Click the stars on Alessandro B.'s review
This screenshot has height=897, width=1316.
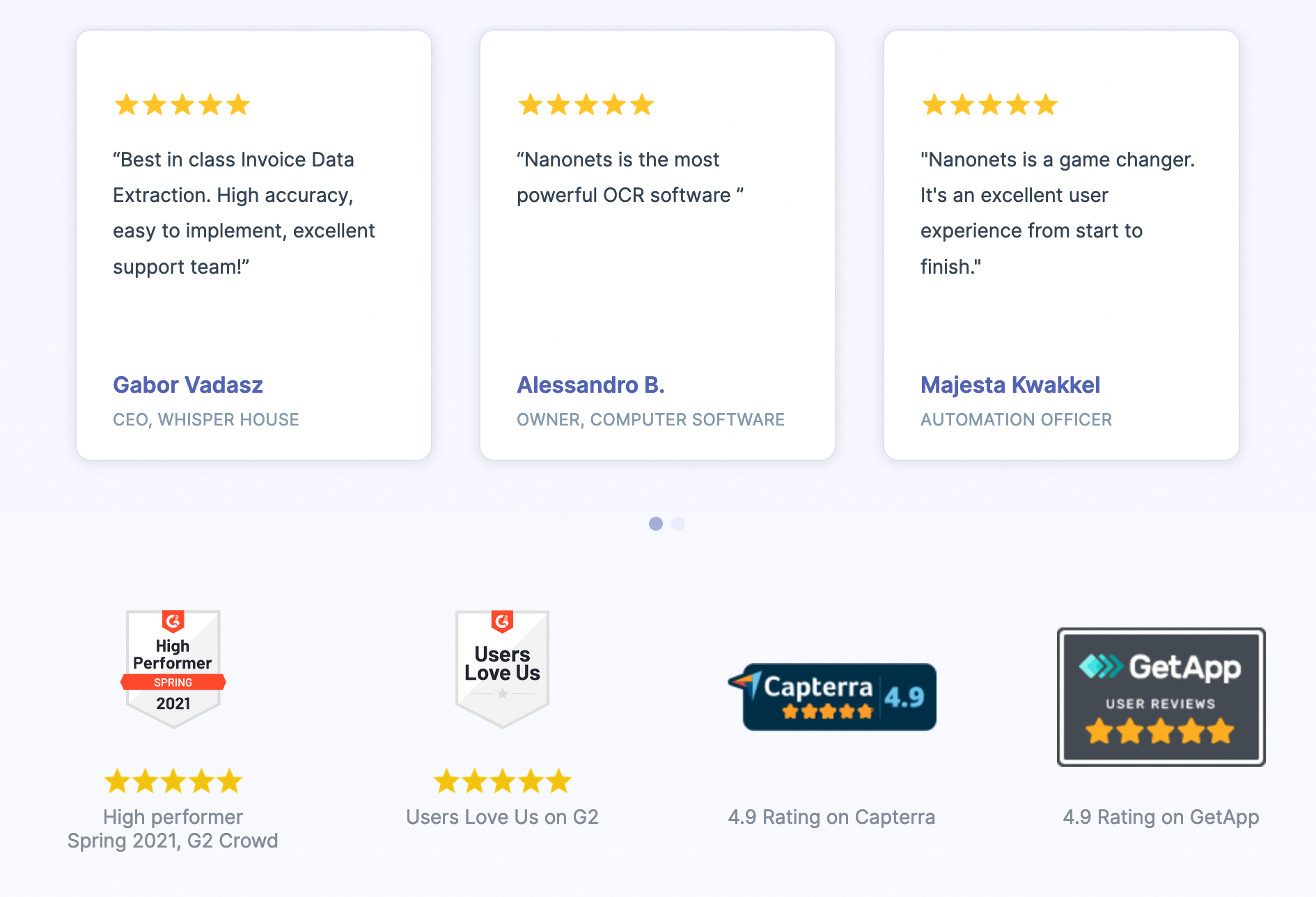pos(586,105)
